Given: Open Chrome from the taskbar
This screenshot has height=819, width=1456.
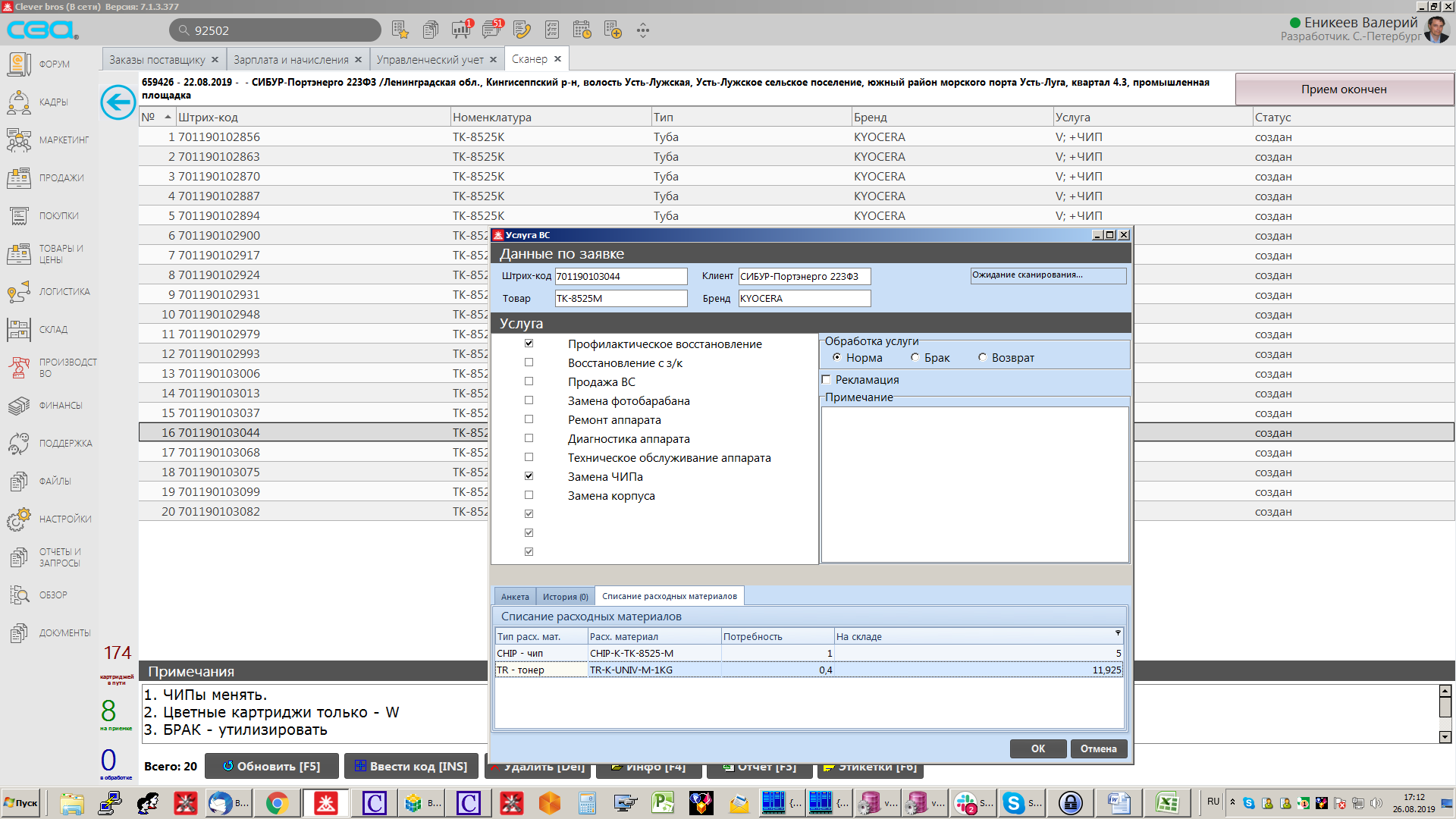Looking at the screenshot, I should (277, 802).
